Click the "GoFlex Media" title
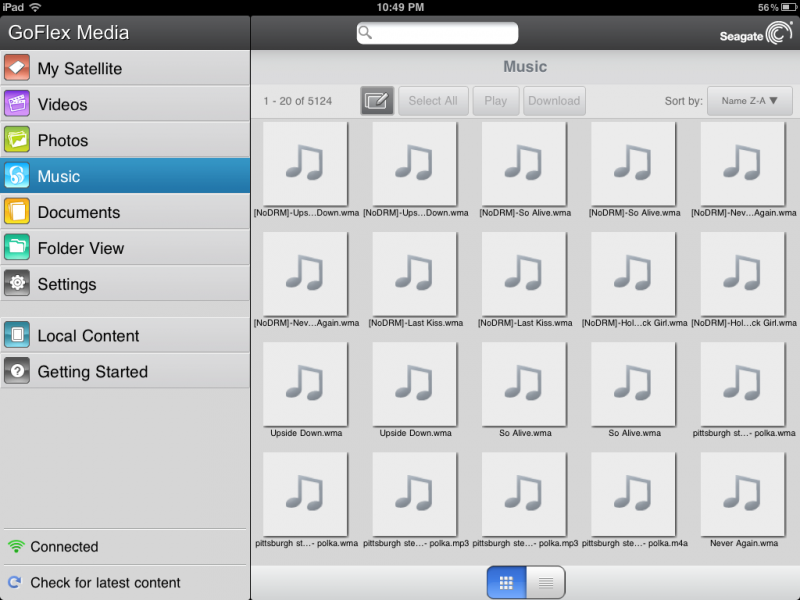800x600 pixels. coord(69,33)
